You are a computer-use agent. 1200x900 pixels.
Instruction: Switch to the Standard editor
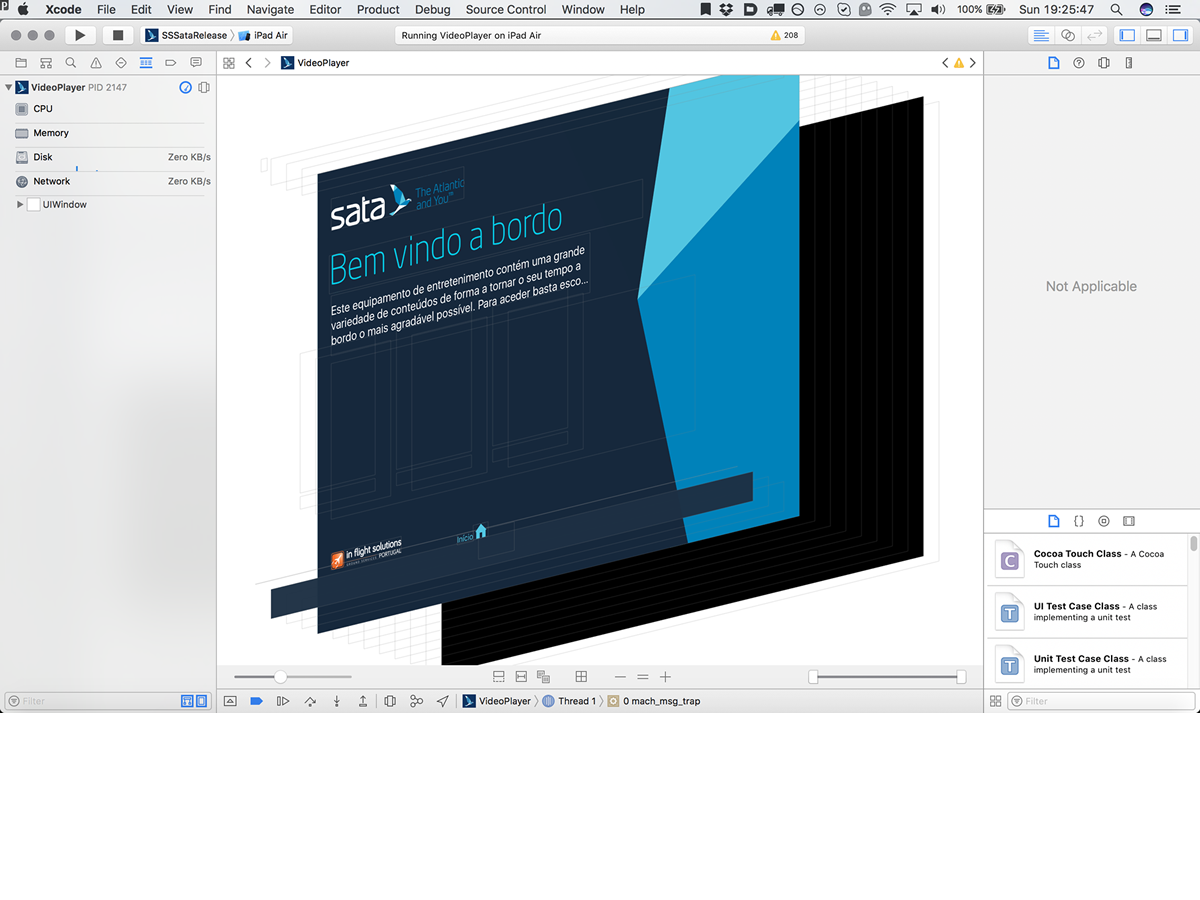(x=1041, y=35)
